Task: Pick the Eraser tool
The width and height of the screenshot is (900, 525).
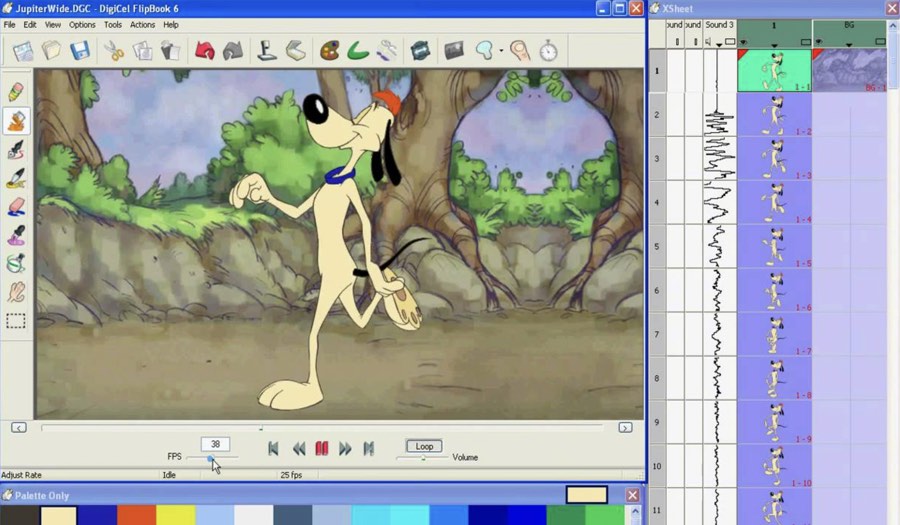Action: [16, 207]
